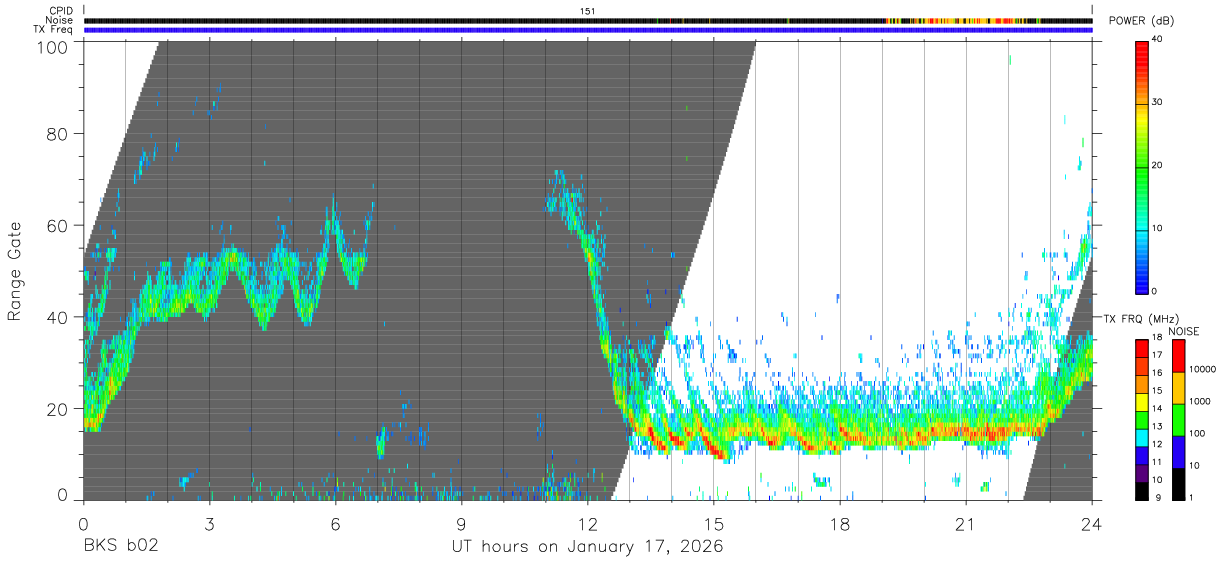Click the UT hour tick '18' on x-axis

pos(840,523)
